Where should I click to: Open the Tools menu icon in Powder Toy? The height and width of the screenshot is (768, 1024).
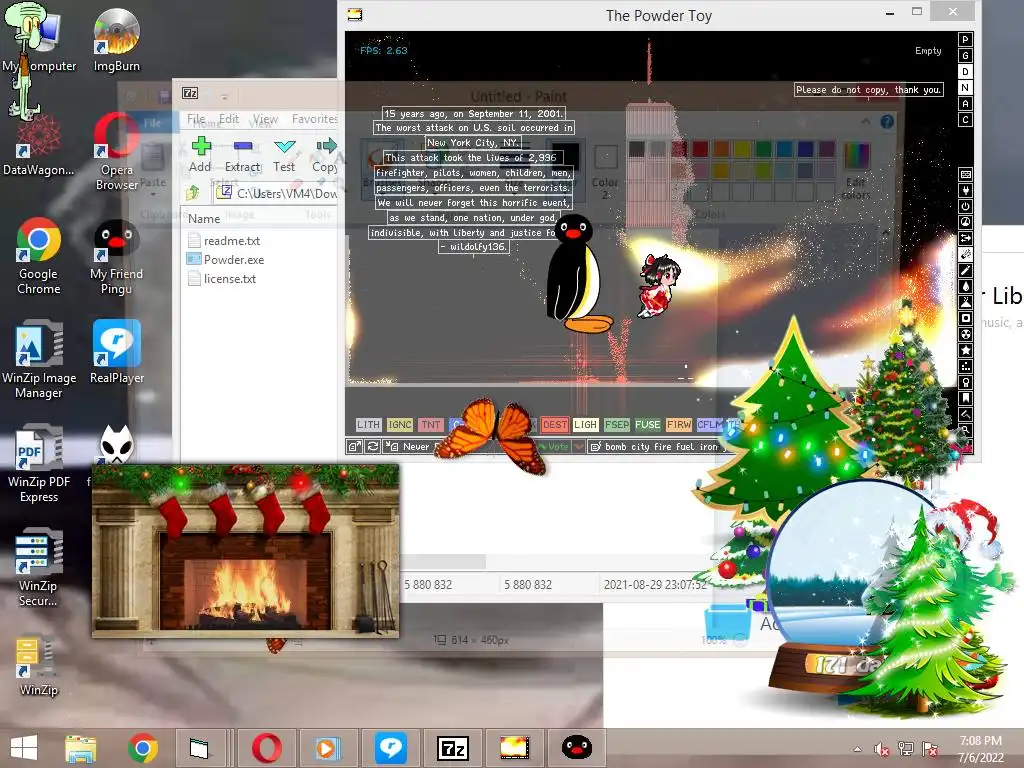point(965,382)
